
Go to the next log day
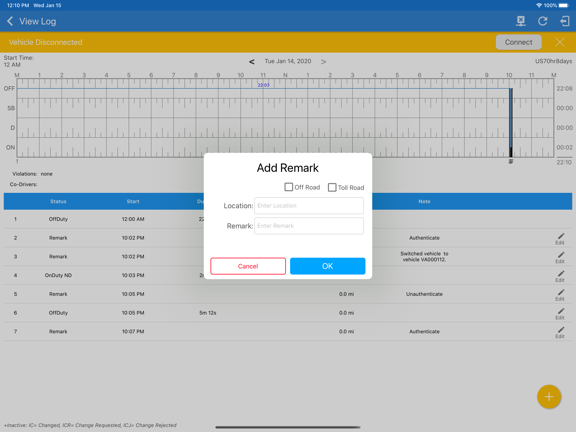(323, 62)
